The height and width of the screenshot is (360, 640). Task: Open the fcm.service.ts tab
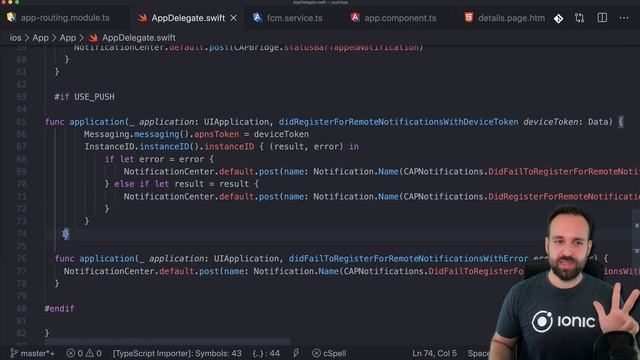[x=294, y=18]
